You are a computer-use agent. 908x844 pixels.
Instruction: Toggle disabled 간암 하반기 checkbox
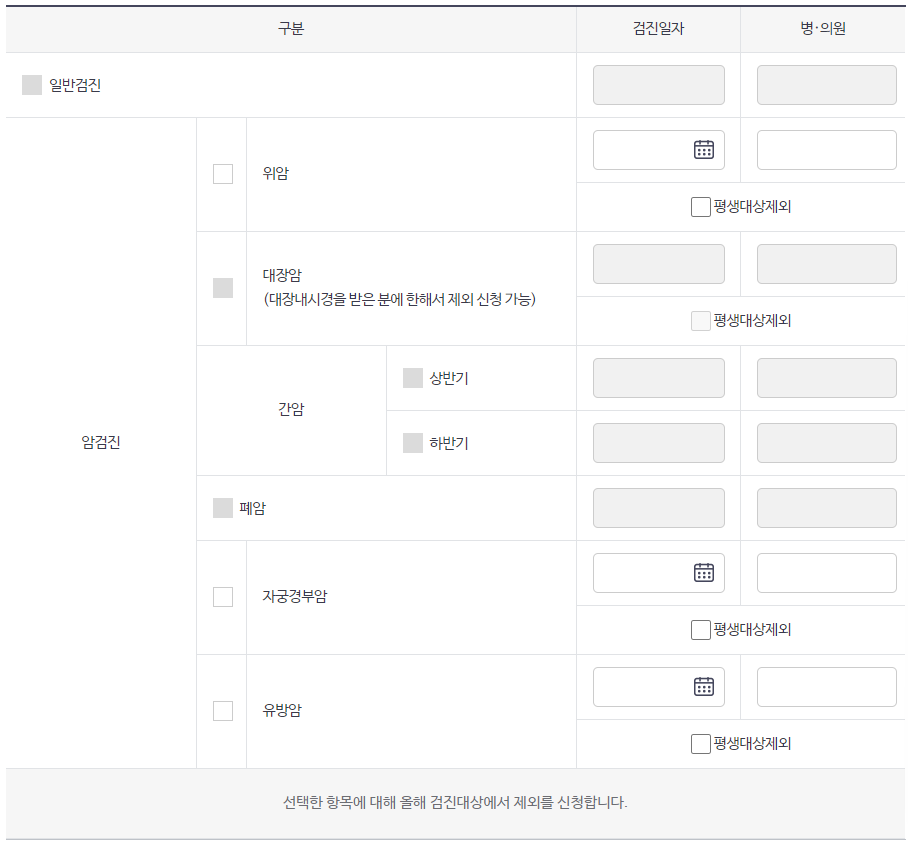pyautogui.click(x=413, y=443)
